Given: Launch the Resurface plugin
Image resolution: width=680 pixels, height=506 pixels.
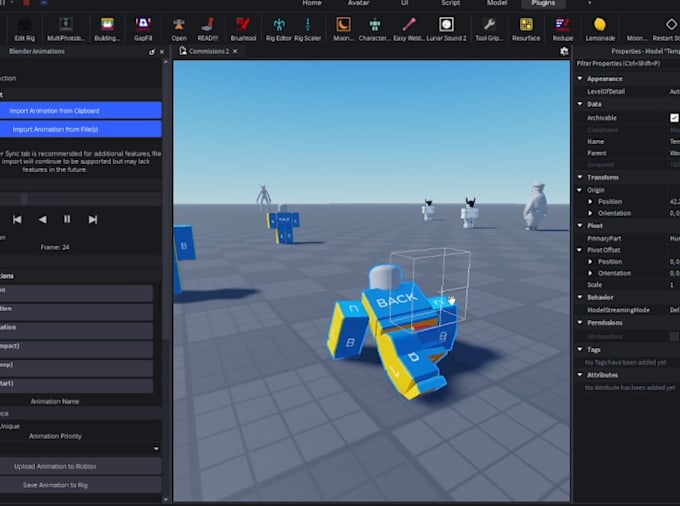Looking at the screenshot, I should tap(526, 29).
